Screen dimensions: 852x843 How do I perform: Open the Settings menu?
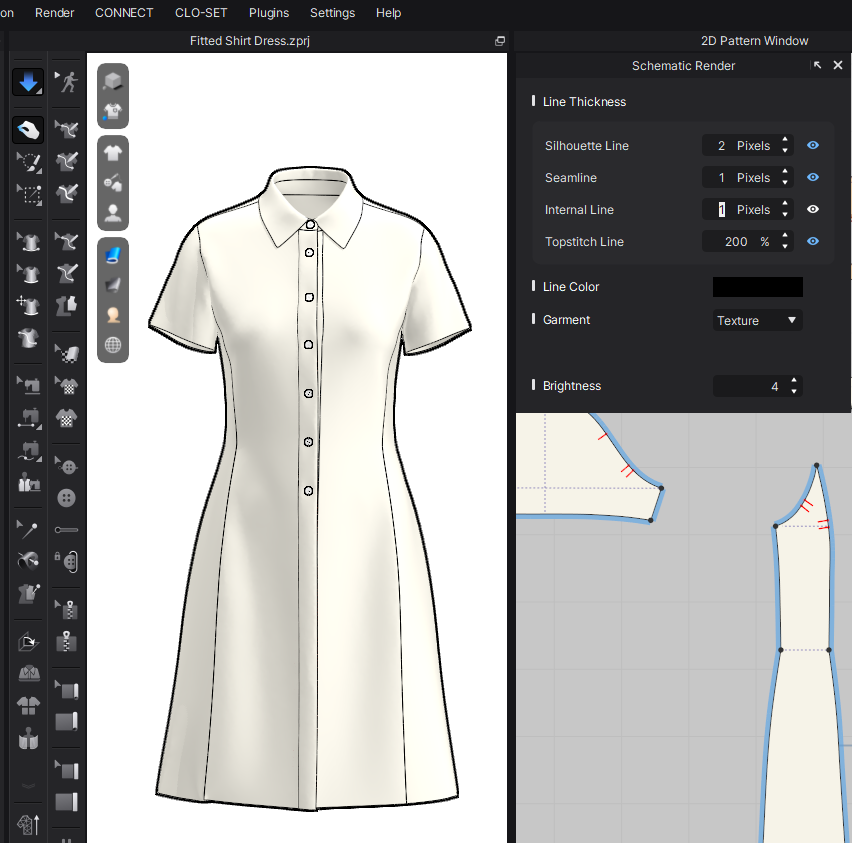[x=333, y=13]
